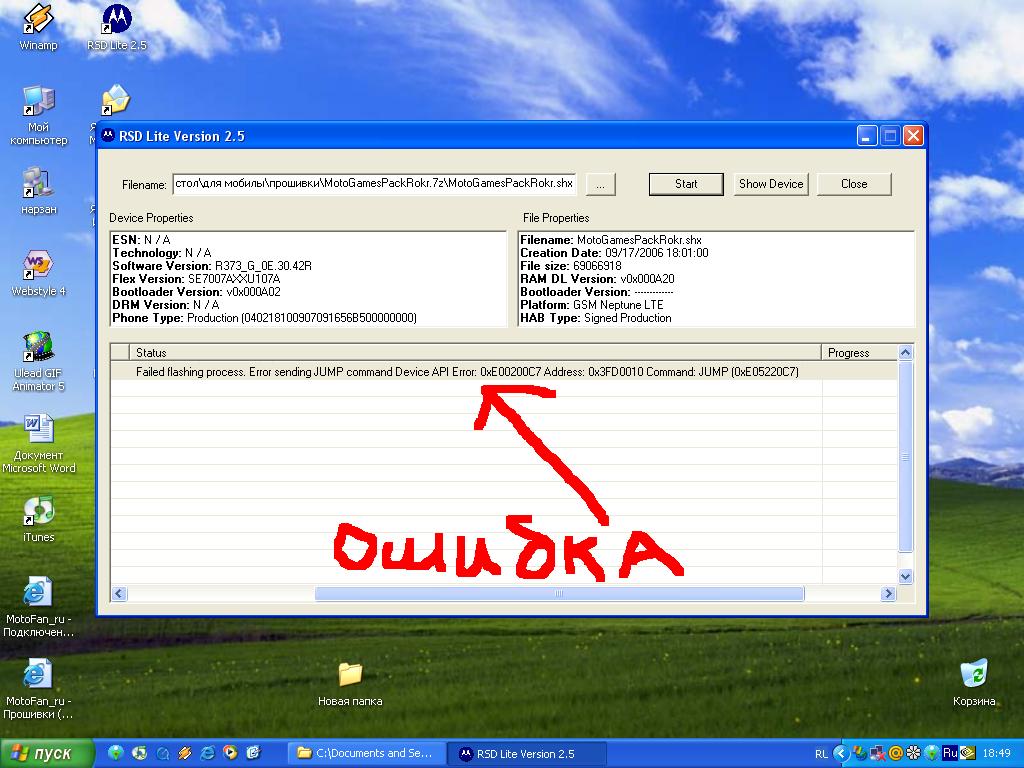Click the Show Device button
Image resolution: width=1024 pixels, height=768 pixels.
tap(771, 184)
